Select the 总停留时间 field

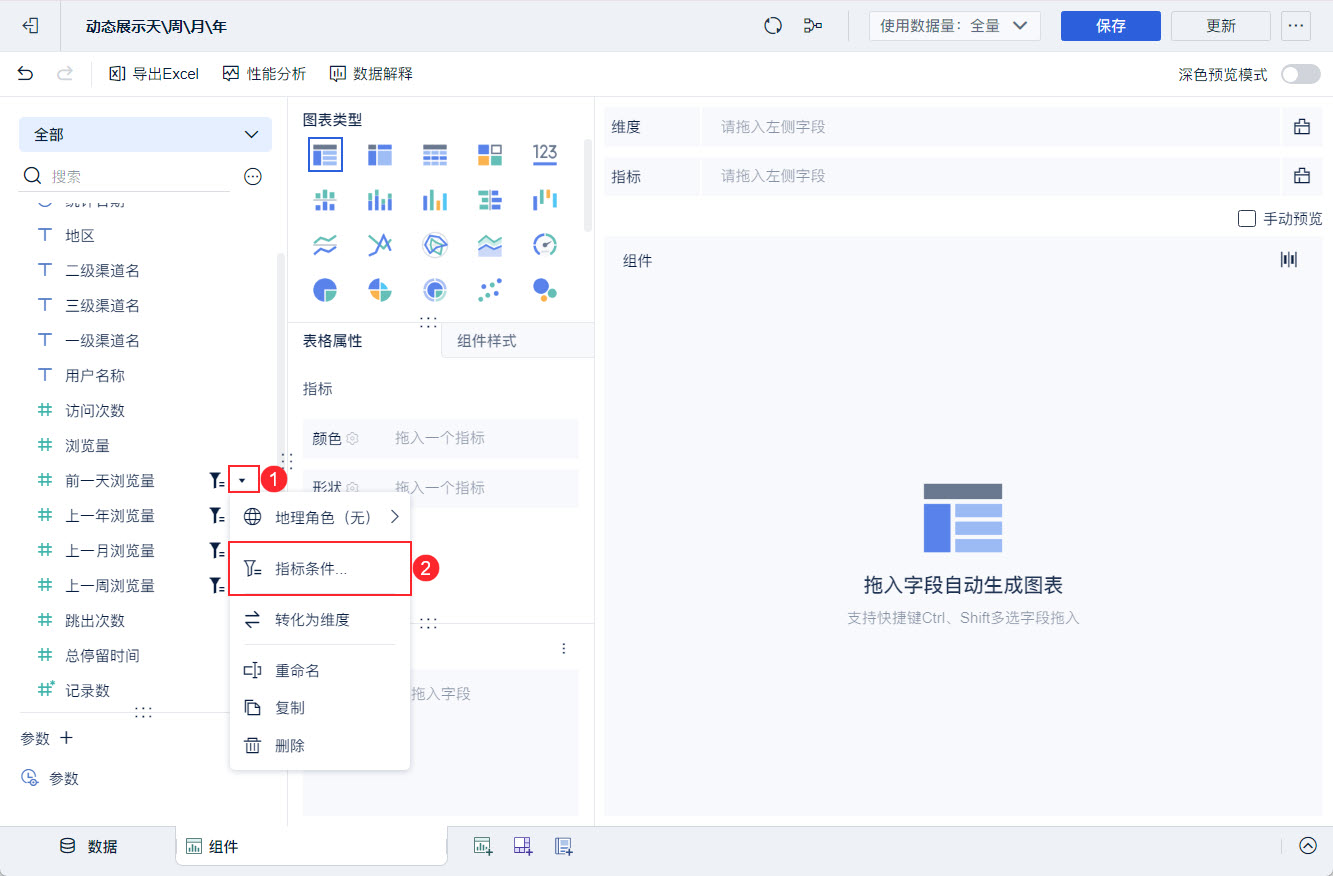point(102,656)
